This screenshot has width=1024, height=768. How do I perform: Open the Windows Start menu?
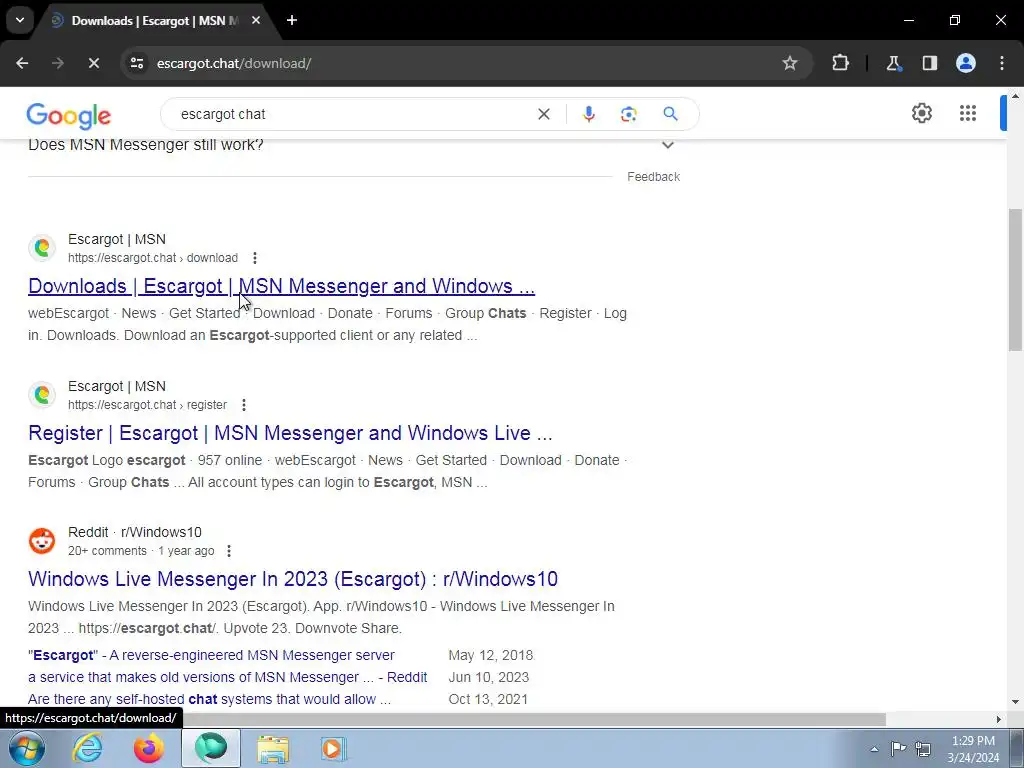pos(26,748)
